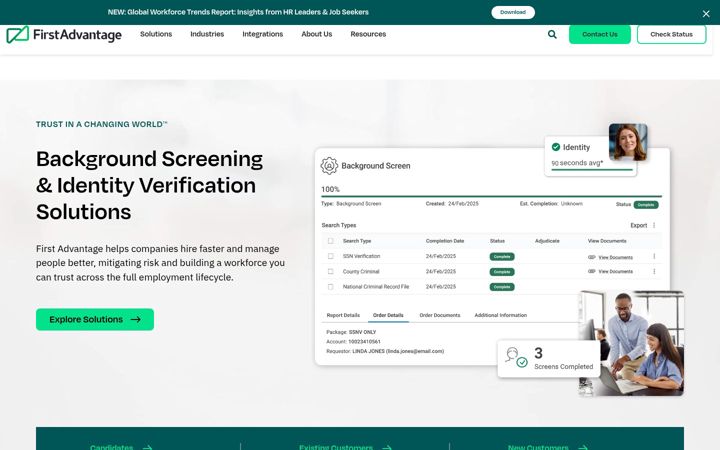Screen dimensions: 720x450
Task: Switch to the Report Details tab
Action: (343, 315)
